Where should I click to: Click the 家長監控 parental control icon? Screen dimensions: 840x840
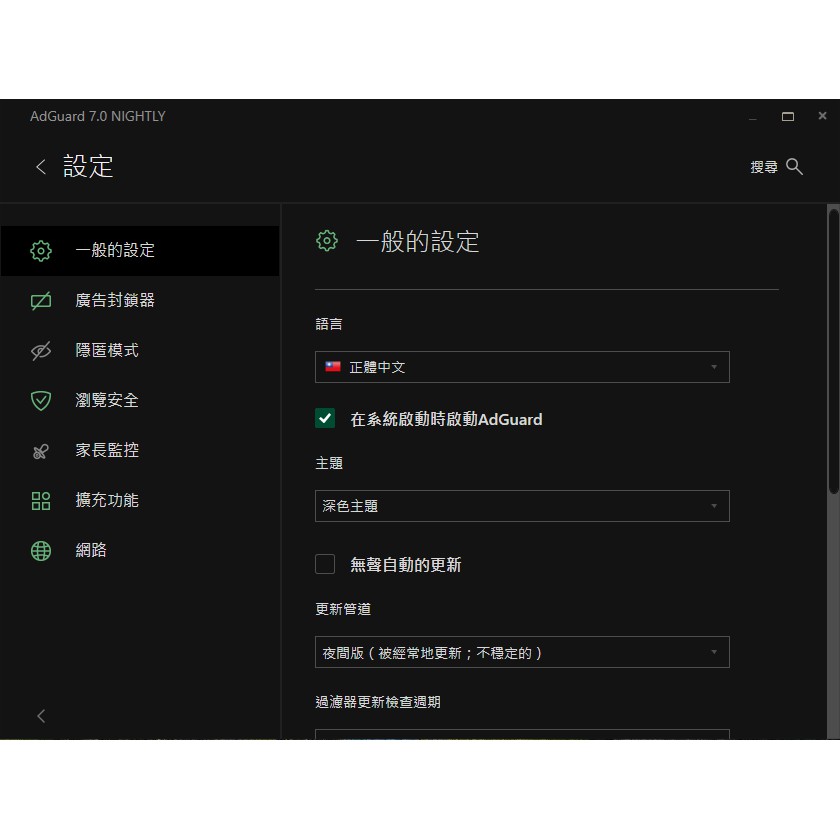41,451
